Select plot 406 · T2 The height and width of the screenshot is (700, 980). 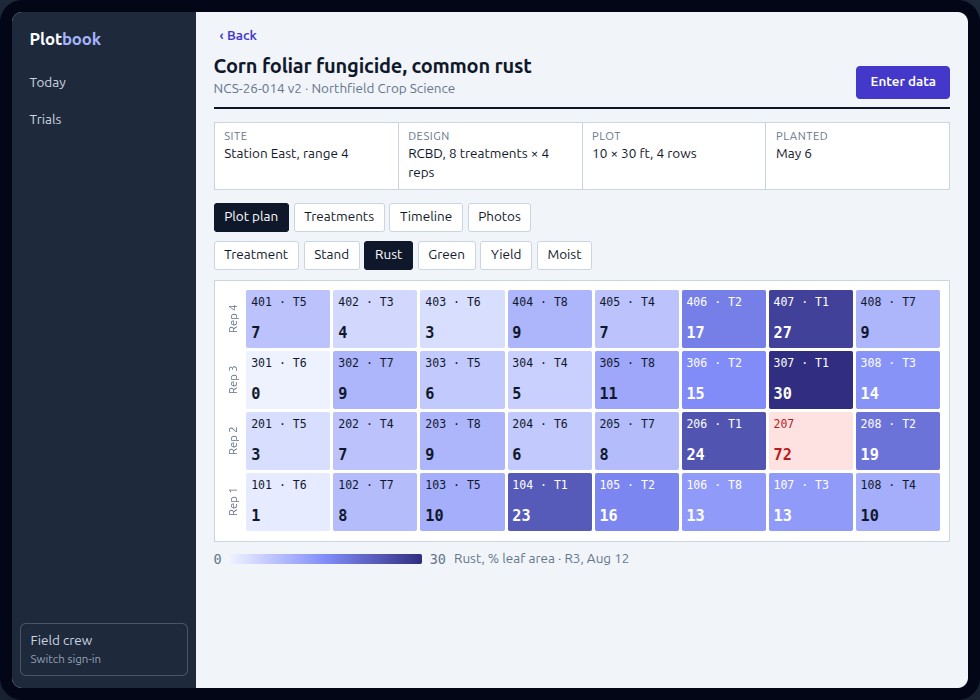(724, 319)
